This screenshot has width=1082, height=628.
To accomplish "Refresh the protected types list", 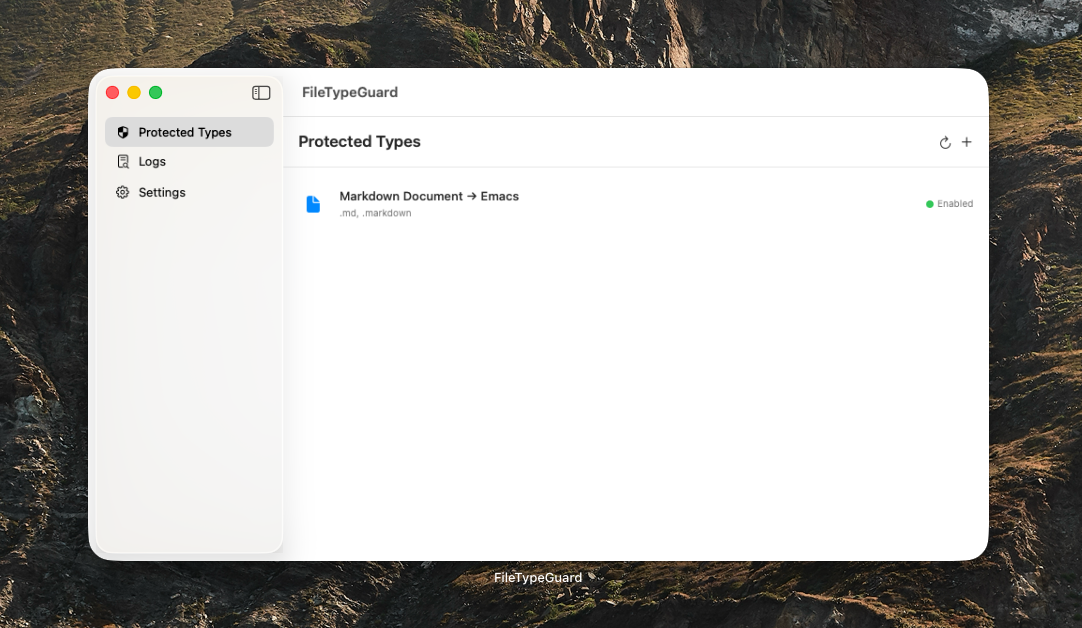I will click(945, 143).
